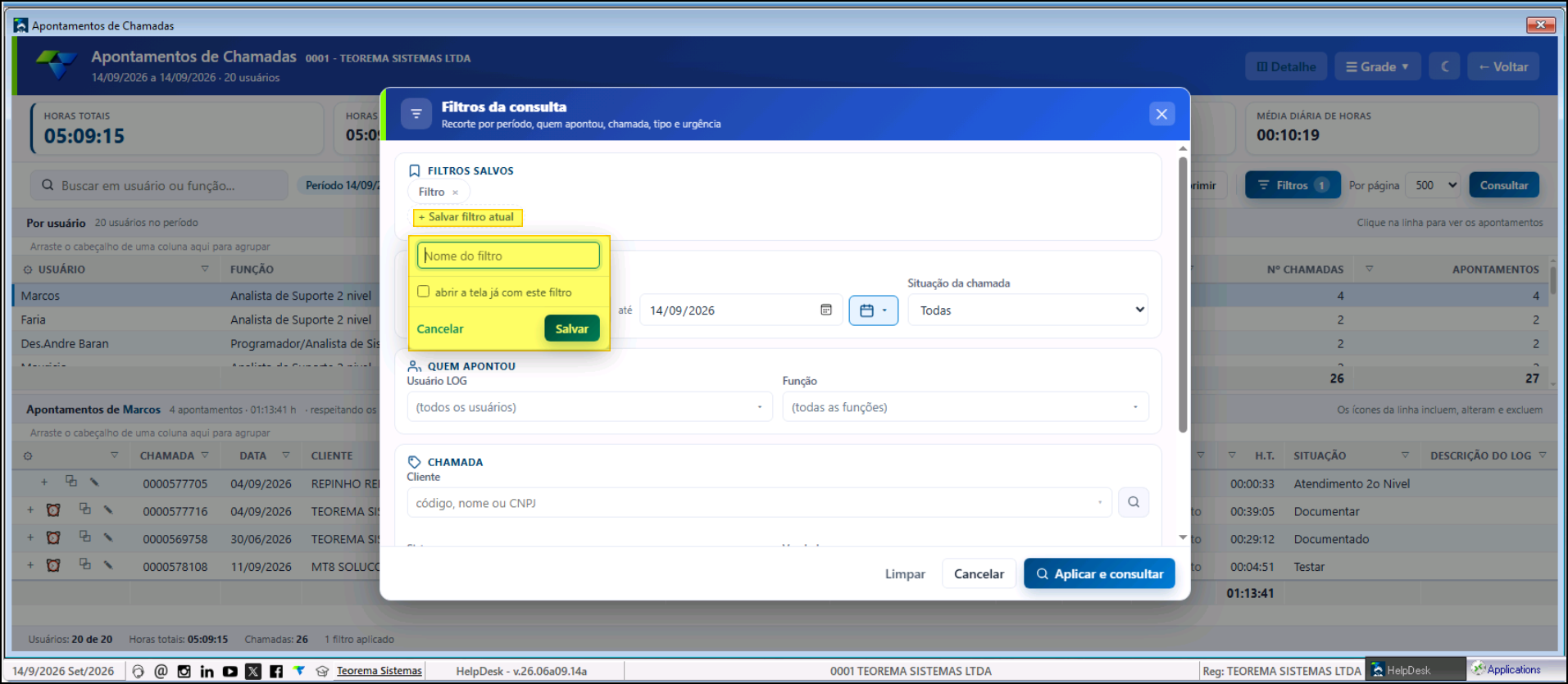This screenshot has height=684, width=1568.
Task: Open the Instagram icon in status bar
Action: pos(184,671)
